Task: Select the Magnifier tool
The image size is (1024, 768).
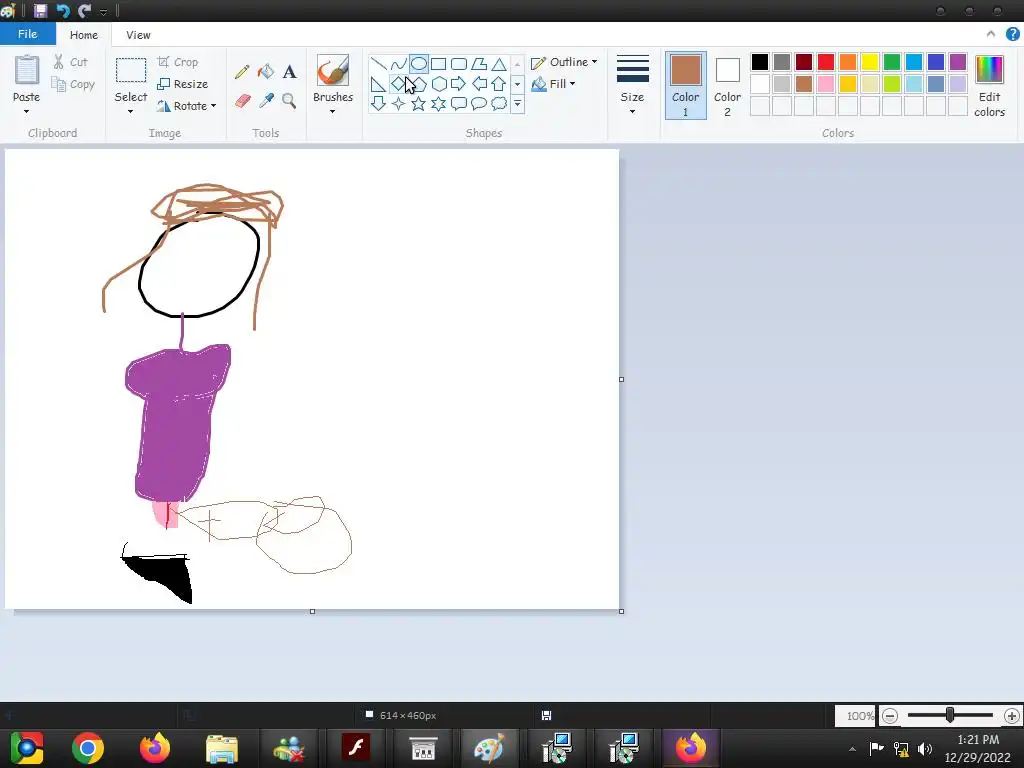Action: (289, 101)
